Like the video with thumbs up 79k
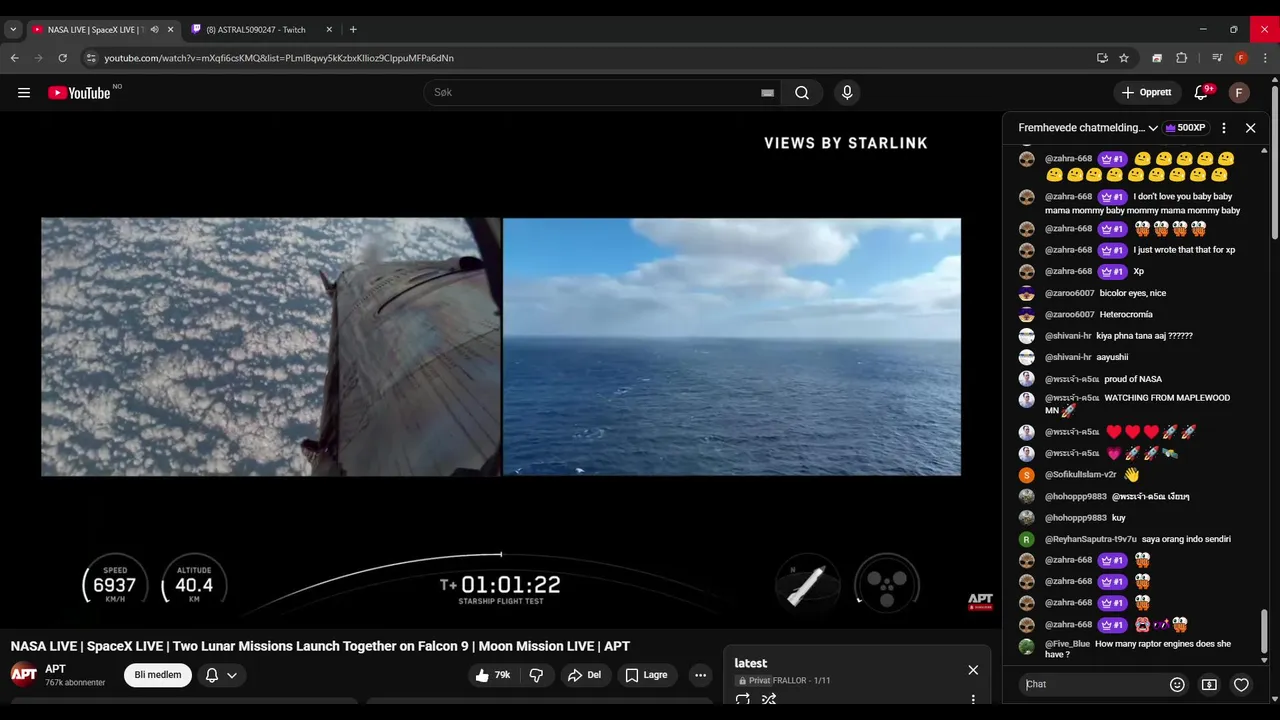 (x=493, y=675)
